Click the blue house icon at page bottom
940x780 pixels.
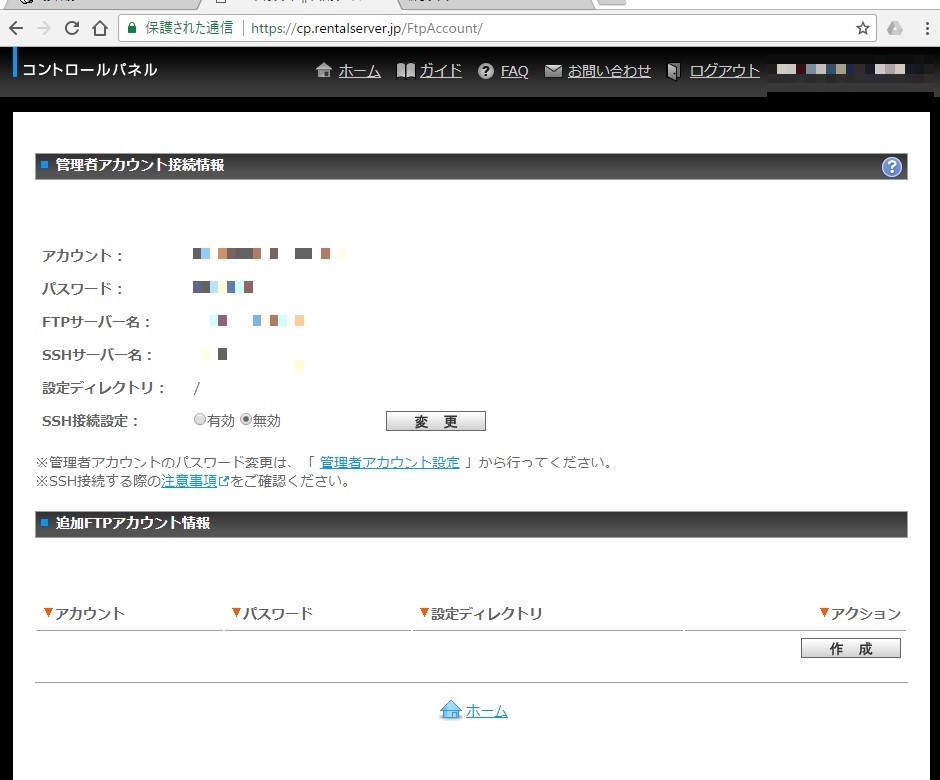[451, 710]
